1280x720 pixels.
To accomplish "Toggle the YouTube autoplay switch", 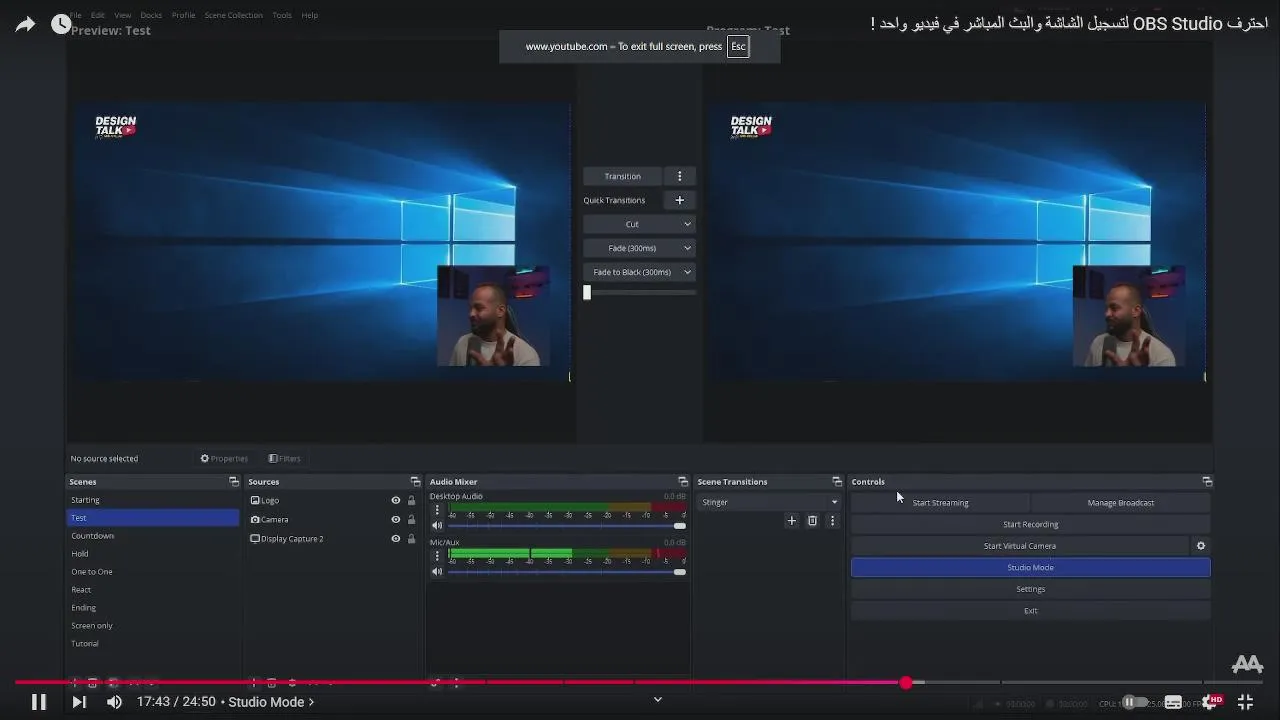I will point(1133,702).
